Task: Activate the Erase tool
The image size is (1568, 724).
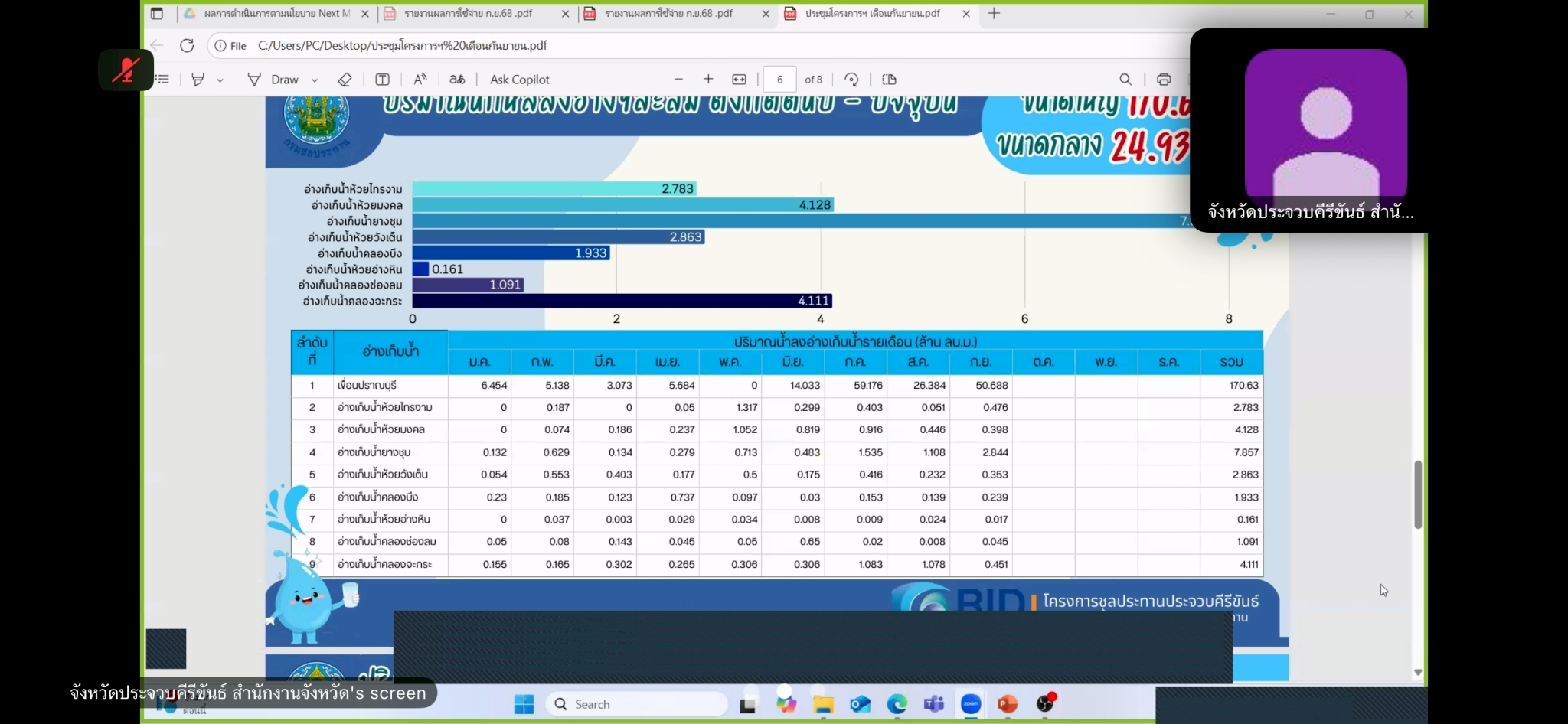Action: (345, 80)
